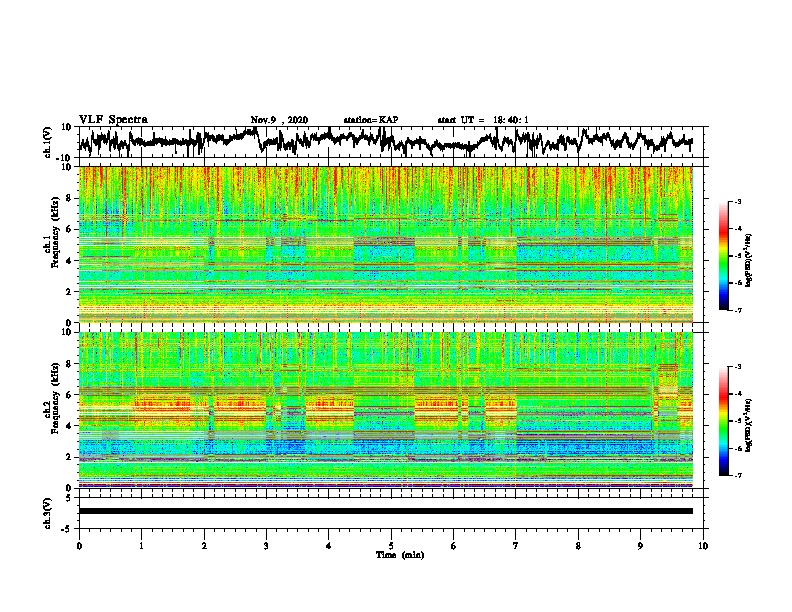Click time axis tick label "1"
The width and height of the screenshot is (792, 612).
click(141, 546)
